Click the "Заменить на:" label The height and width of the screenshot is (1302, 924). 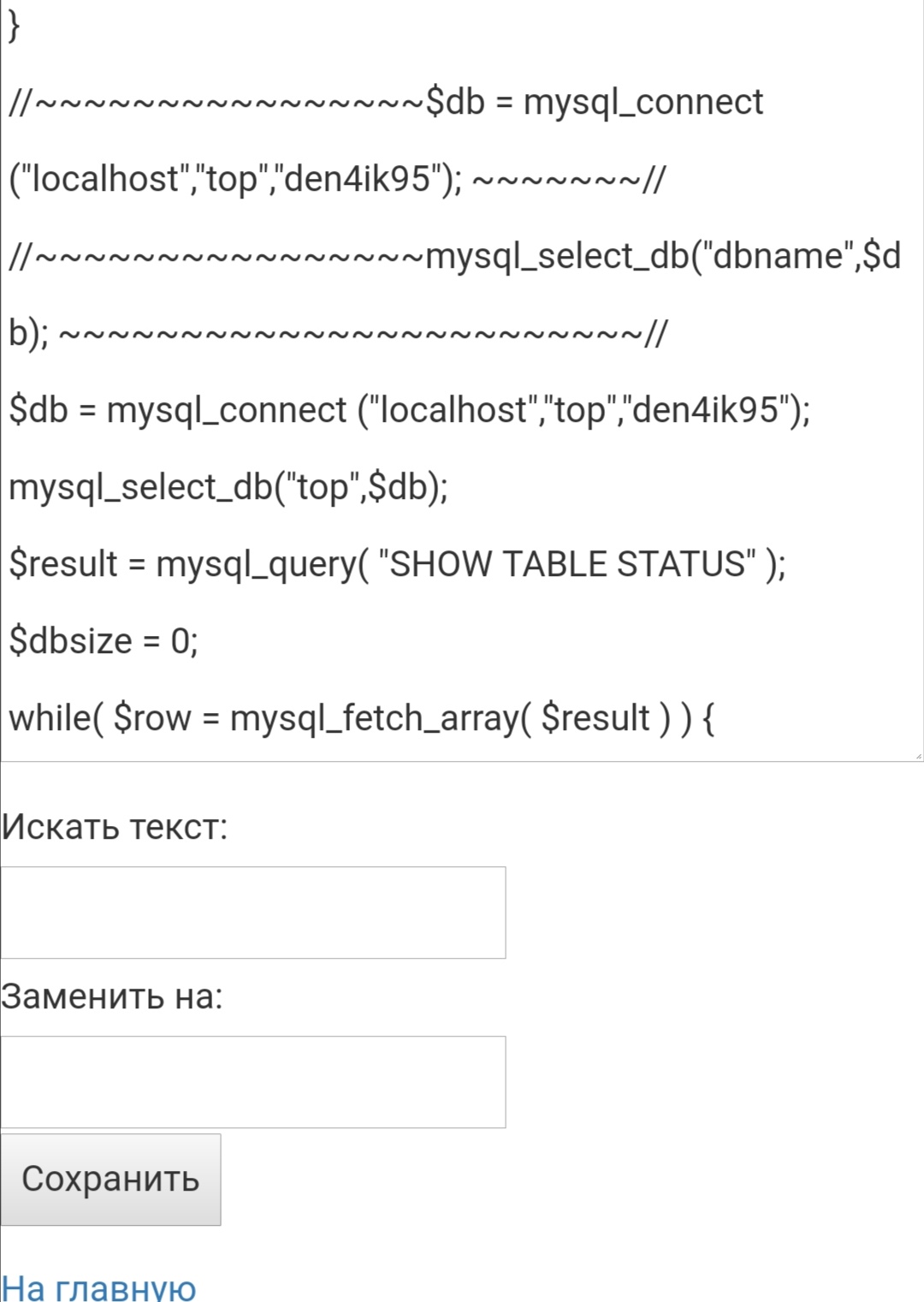[112, 996]
